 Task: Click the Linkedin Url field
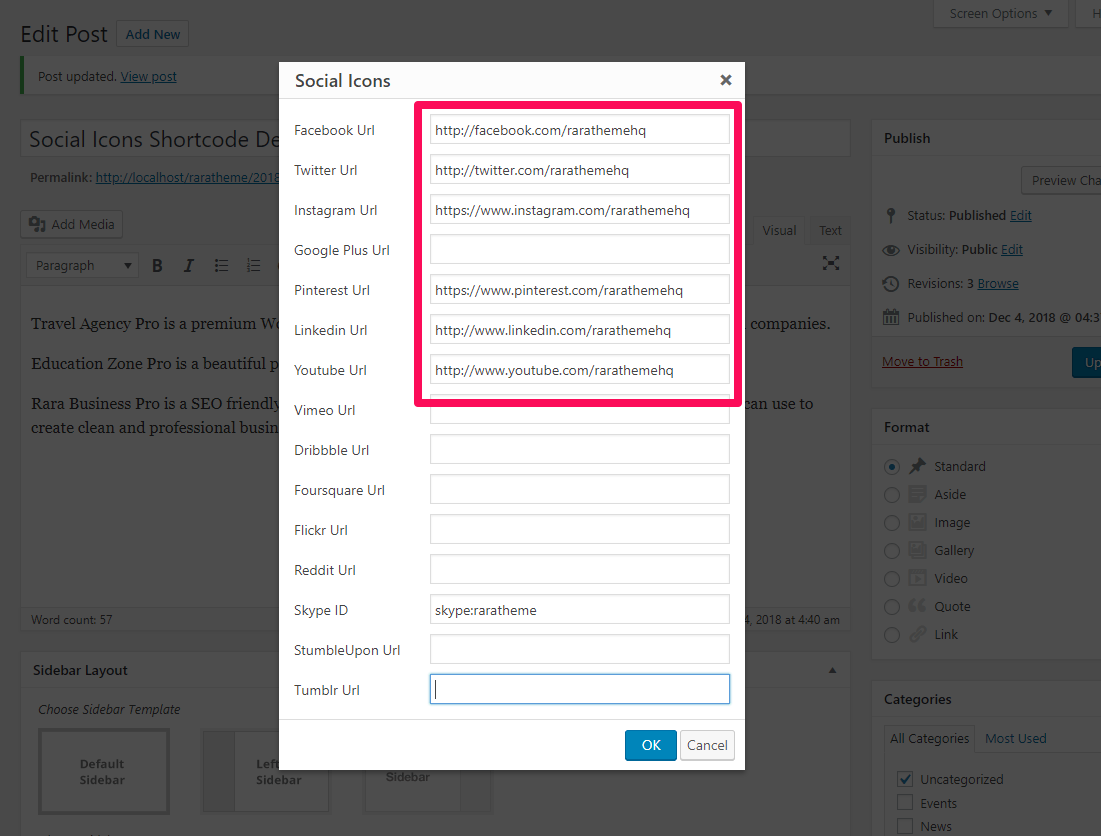pos(579,330)
